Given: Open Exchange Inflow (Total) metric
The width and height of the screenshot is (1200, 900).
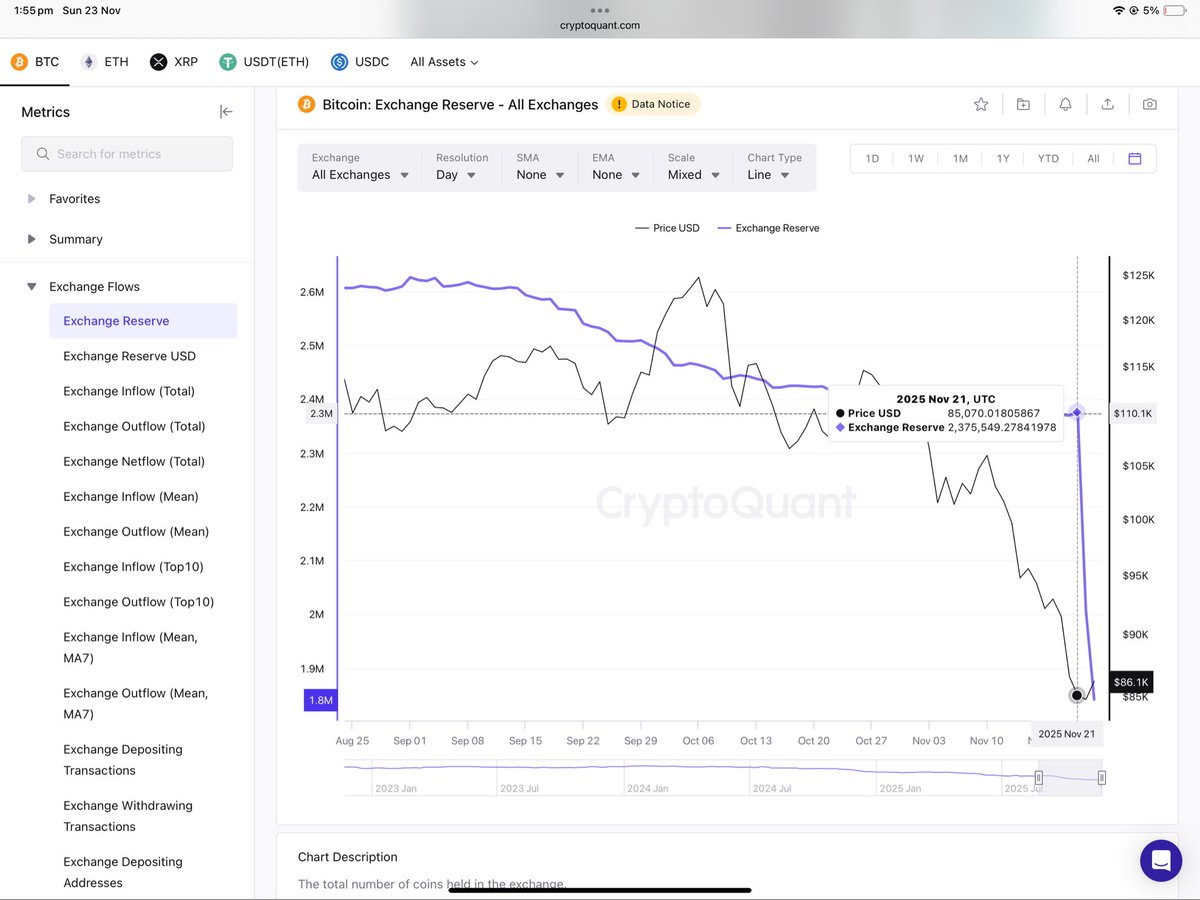Looking at the screenshot, I should coord(129,391).
